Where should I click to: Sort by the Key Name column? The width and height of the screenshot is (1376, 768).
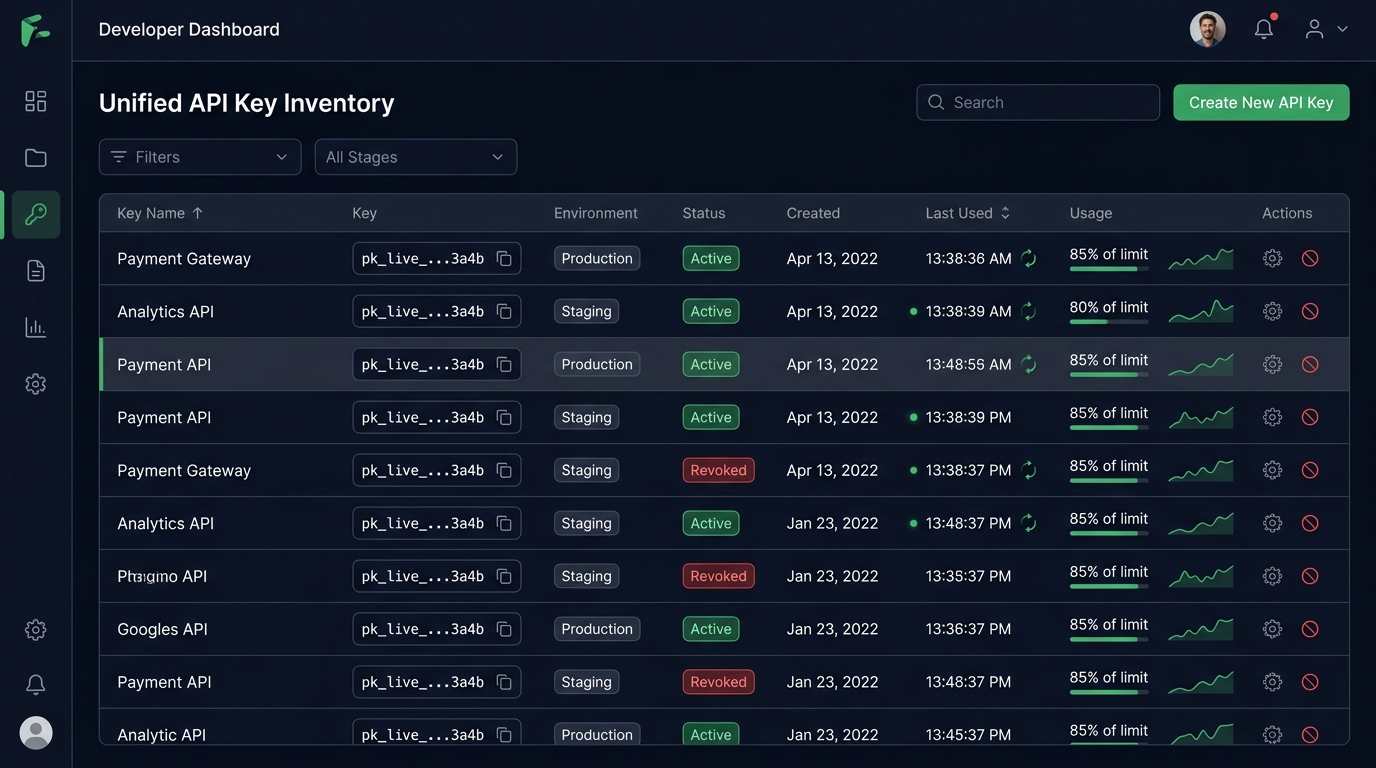(160, 213)
